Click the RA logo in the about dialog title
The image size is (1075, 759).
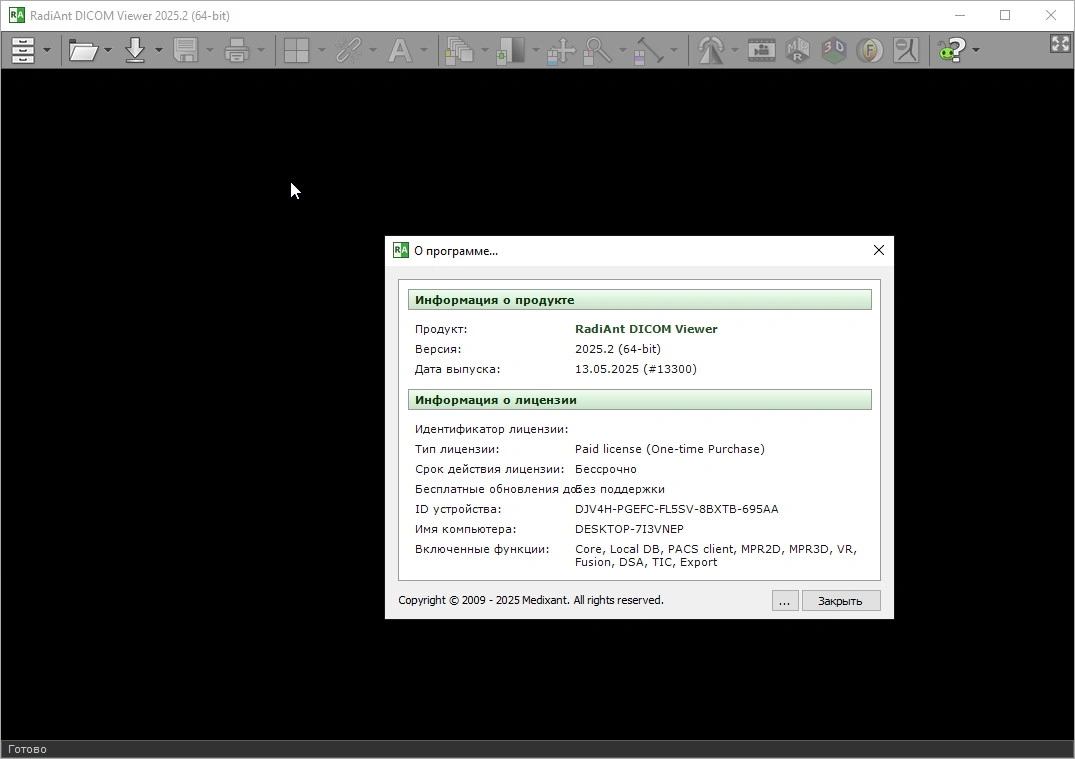click(x=400, y=250)
